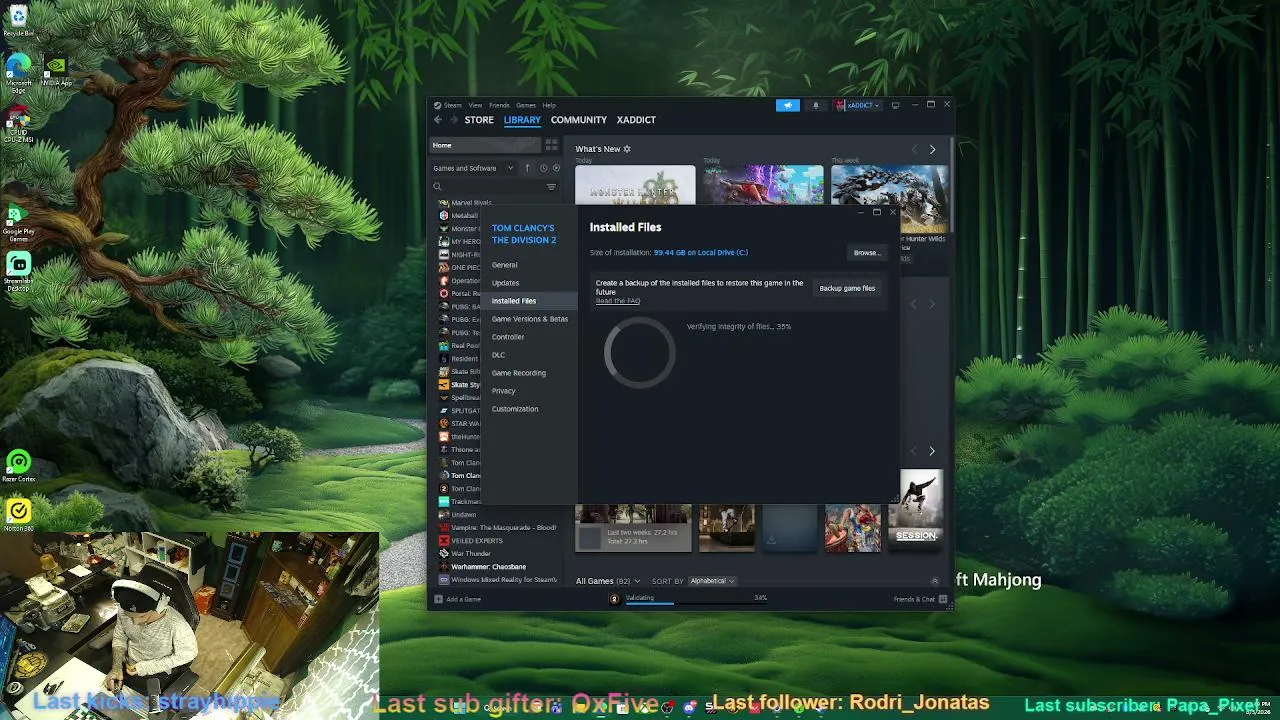The width and height of the screenshot is (1280, 720).
Task: Click the up arrow beside Games and Software
Action: [527, 168]
